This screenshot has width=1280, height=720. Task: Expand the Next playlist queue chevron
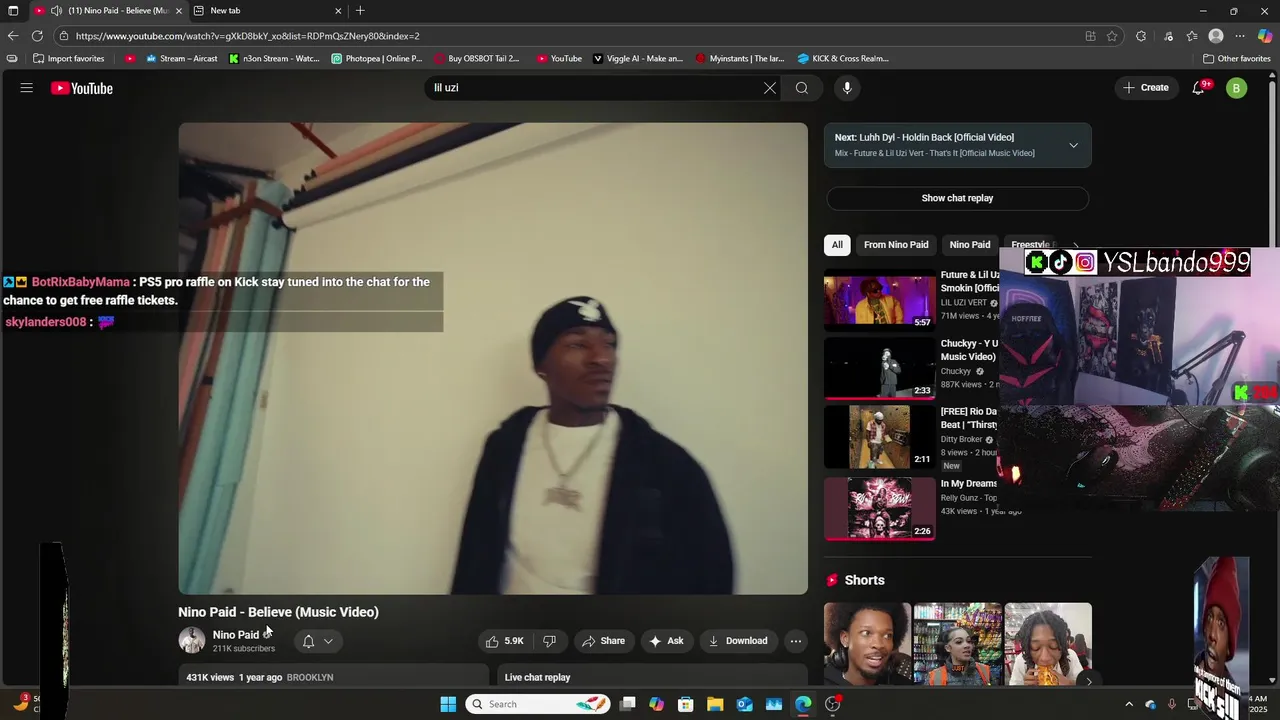pos(1073,145)
